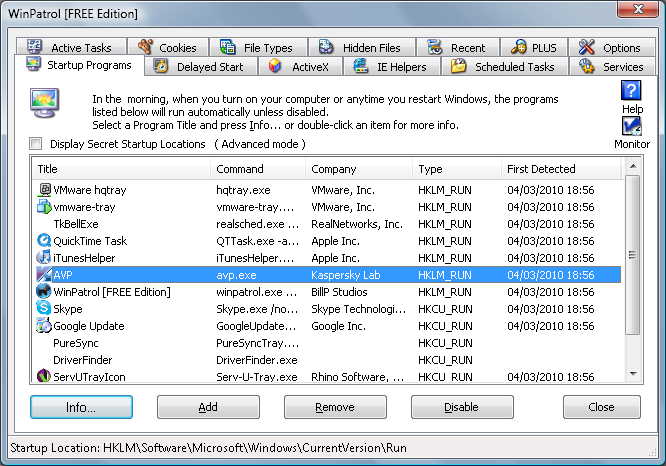Screen dimensions: 666x466
Task: Click the iTunesHelper music icon
Action: pos(44,257)
